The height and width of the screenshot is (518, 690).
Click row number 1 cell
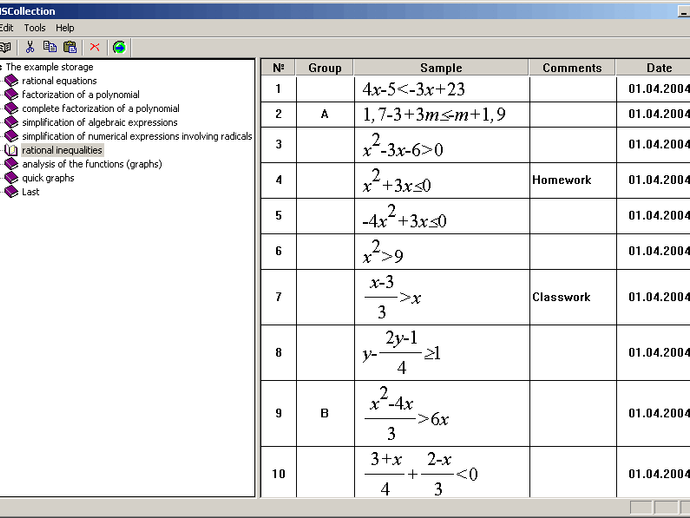[279, 89]
